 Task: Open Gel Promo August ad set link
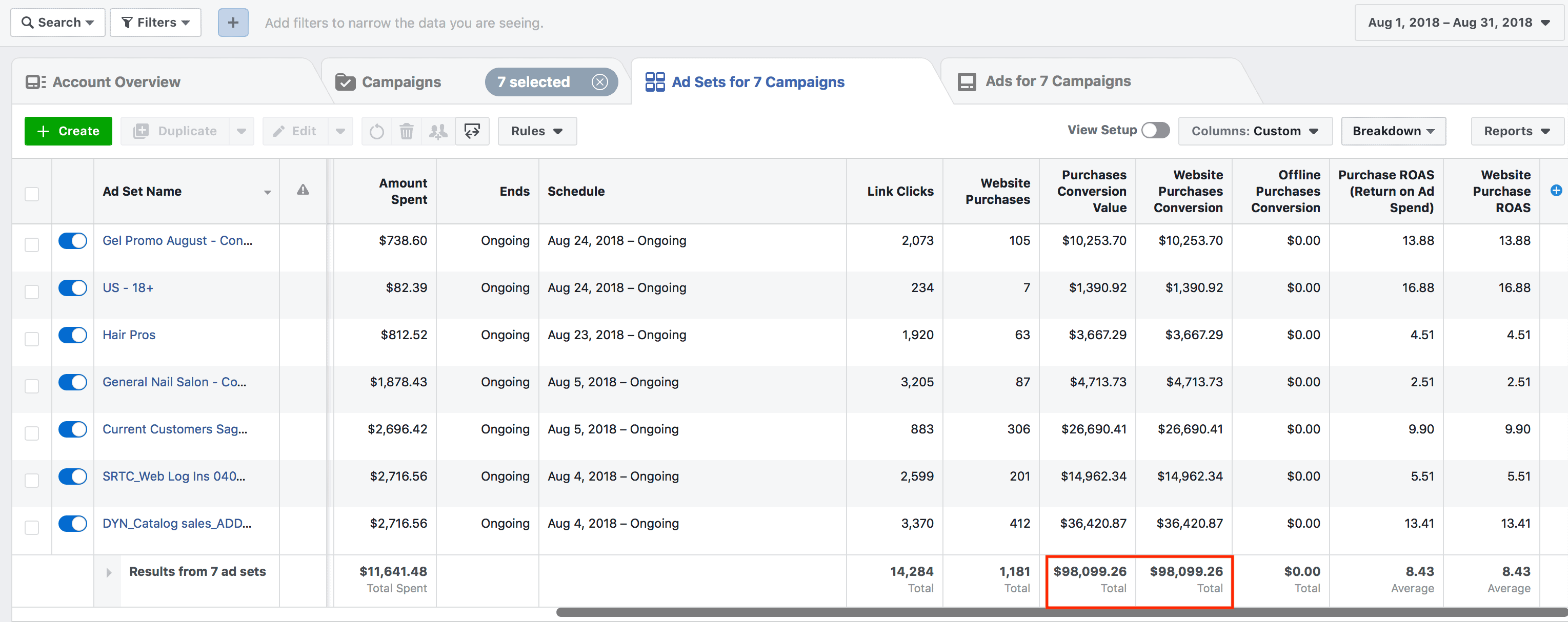coord(177,240)
